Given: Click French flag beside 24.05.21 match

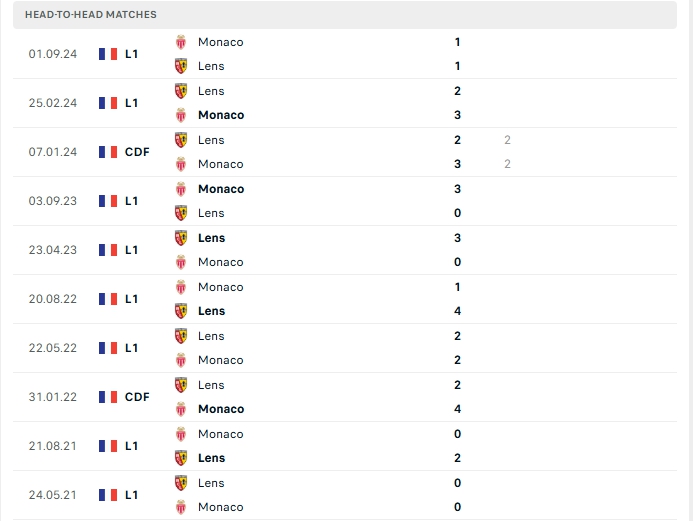Looking at the screenshot, I should (x=108, y=495).
